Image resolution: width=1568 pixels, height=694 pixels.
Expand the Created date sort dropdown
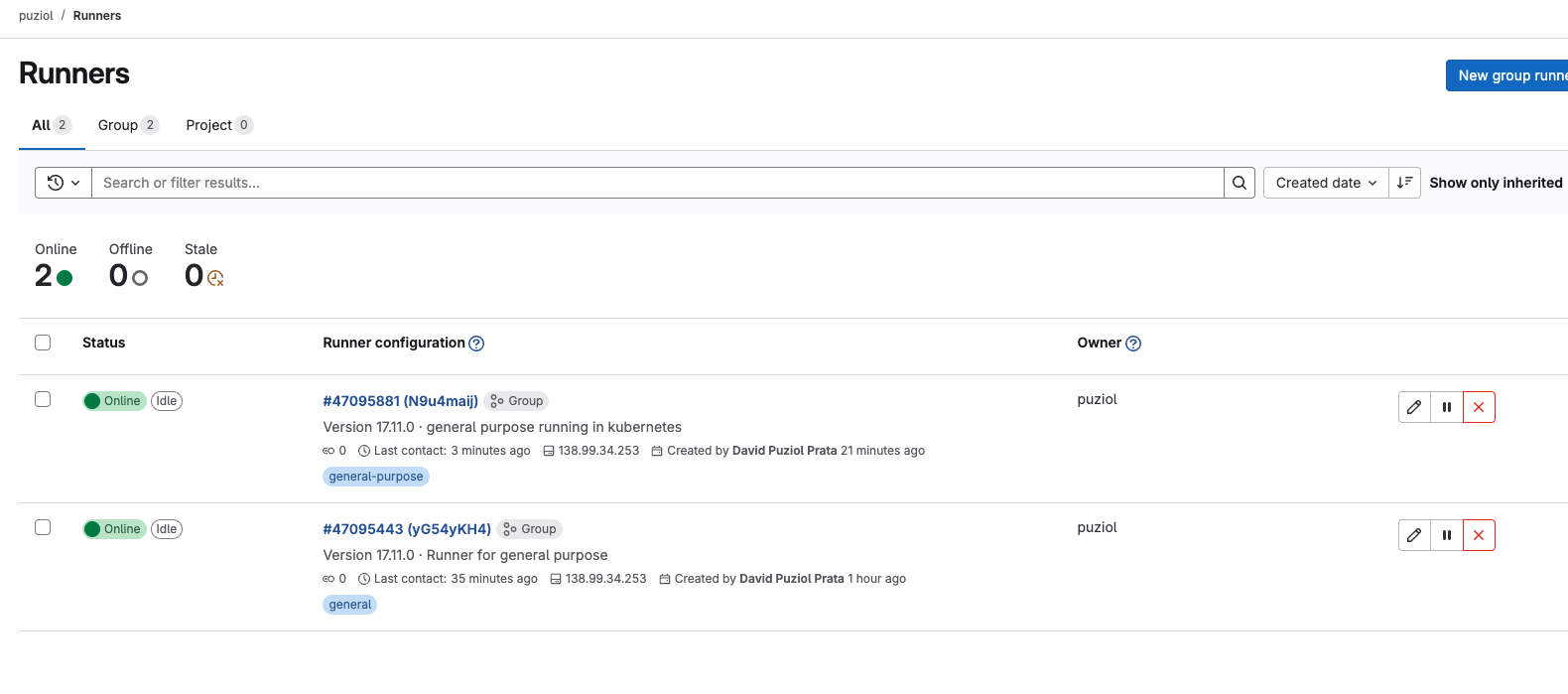tap(1325, 183)
